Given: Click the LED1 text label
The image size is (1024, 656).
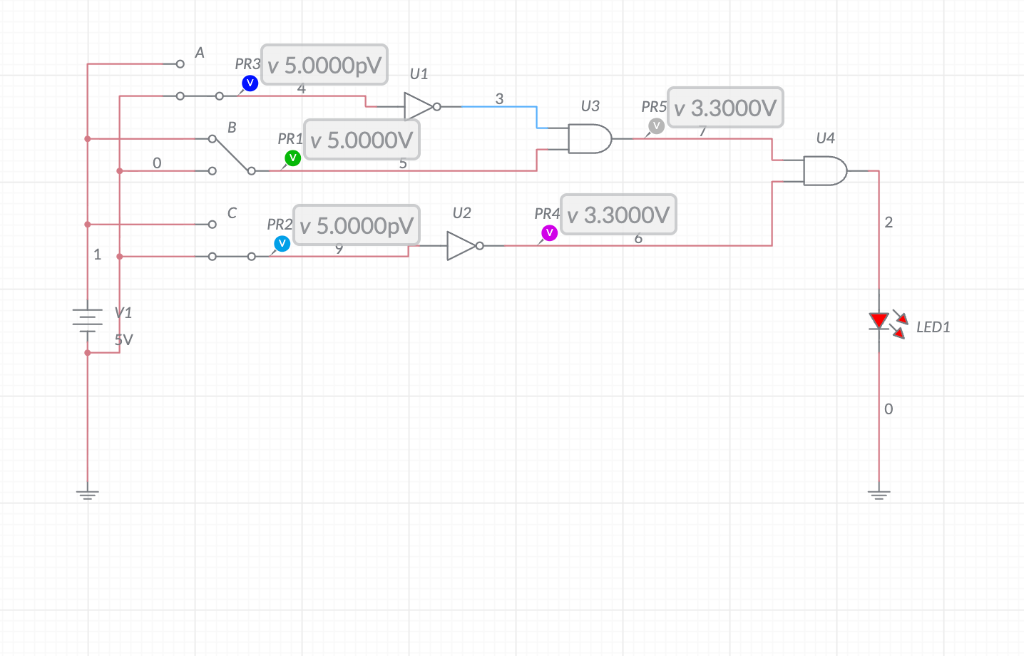Looking at the screenshot, I should coord(933,327).
